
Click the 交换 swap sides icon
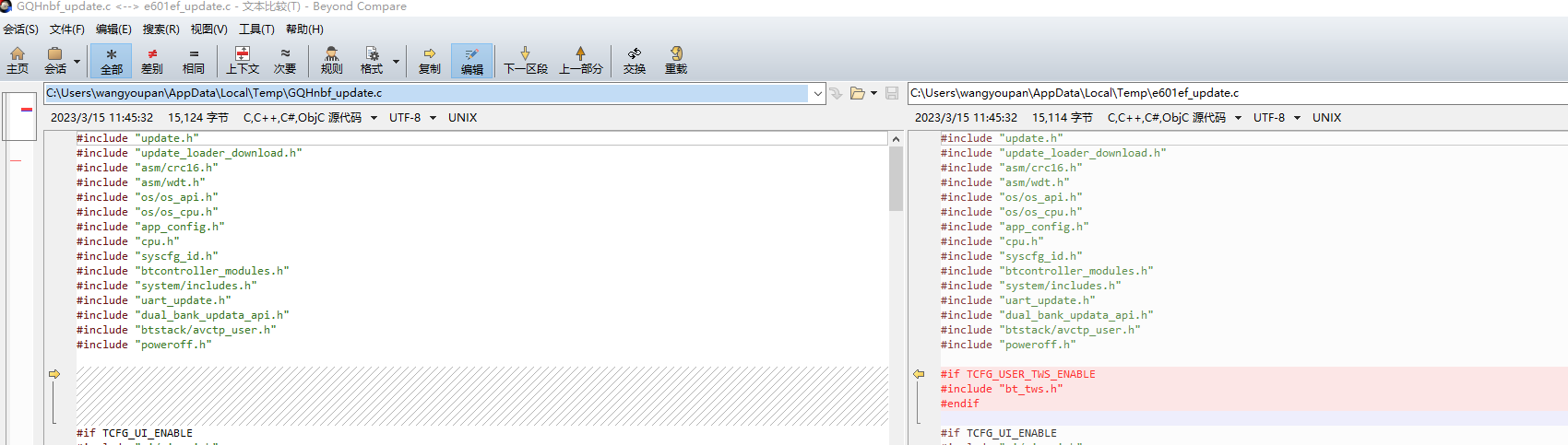tap(635, 60)
